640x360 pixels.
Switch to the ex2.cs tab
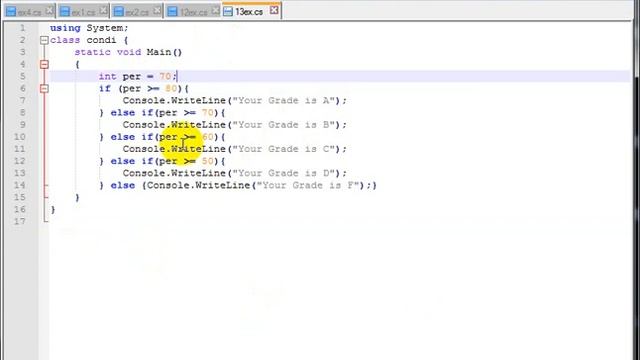tap(137, 11)
